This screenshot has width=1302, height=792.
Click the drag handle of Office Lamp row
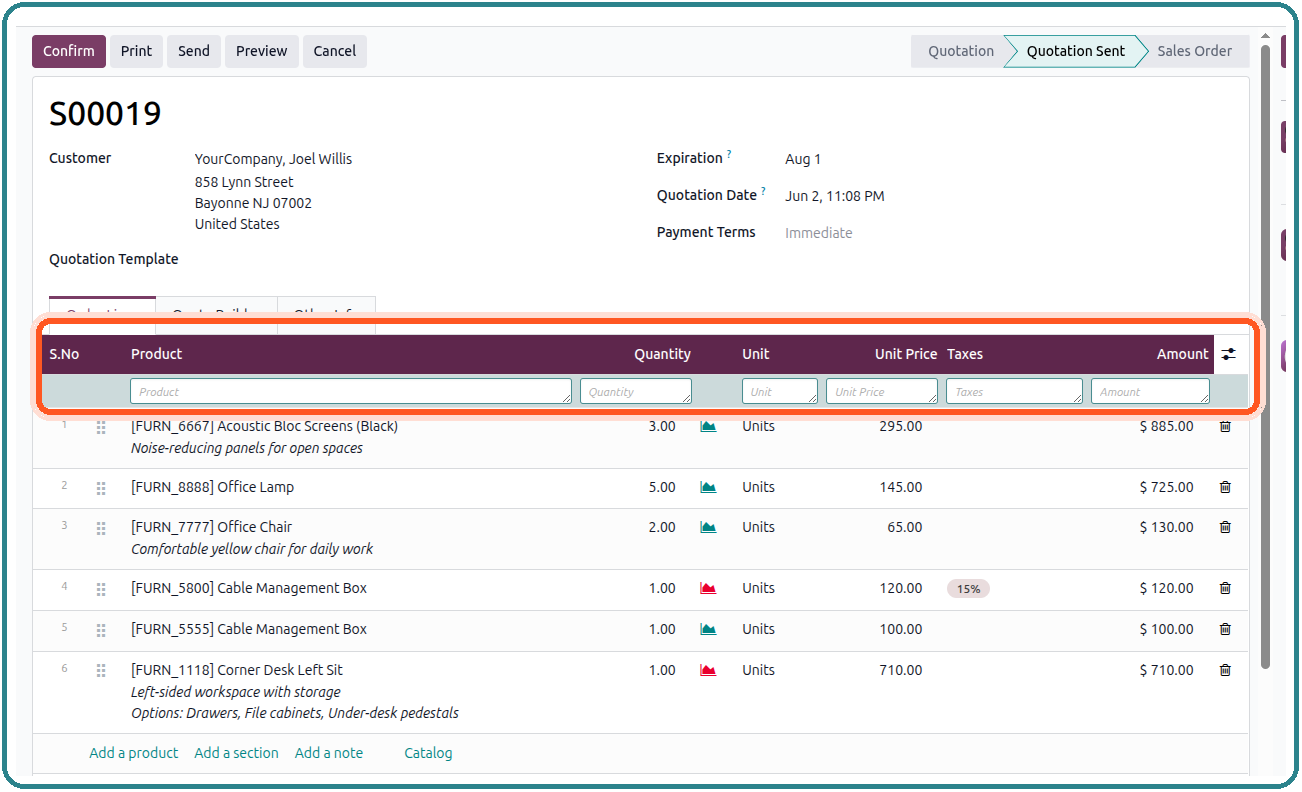coord(101,489)
